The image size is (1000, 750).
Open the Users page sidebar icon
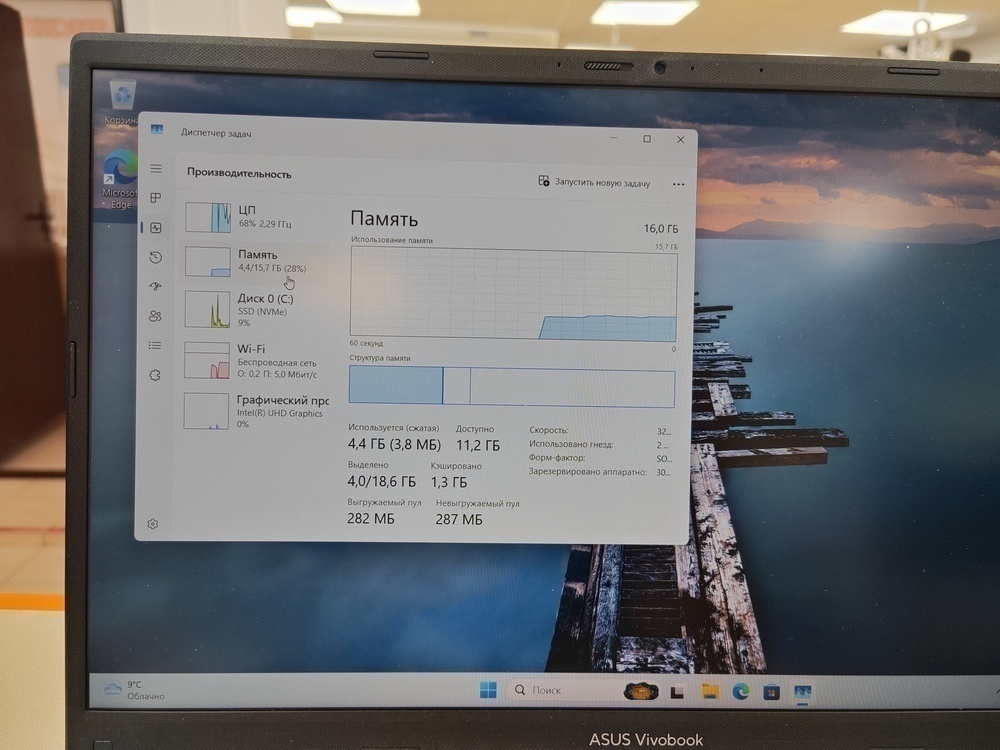click(155, 316)
